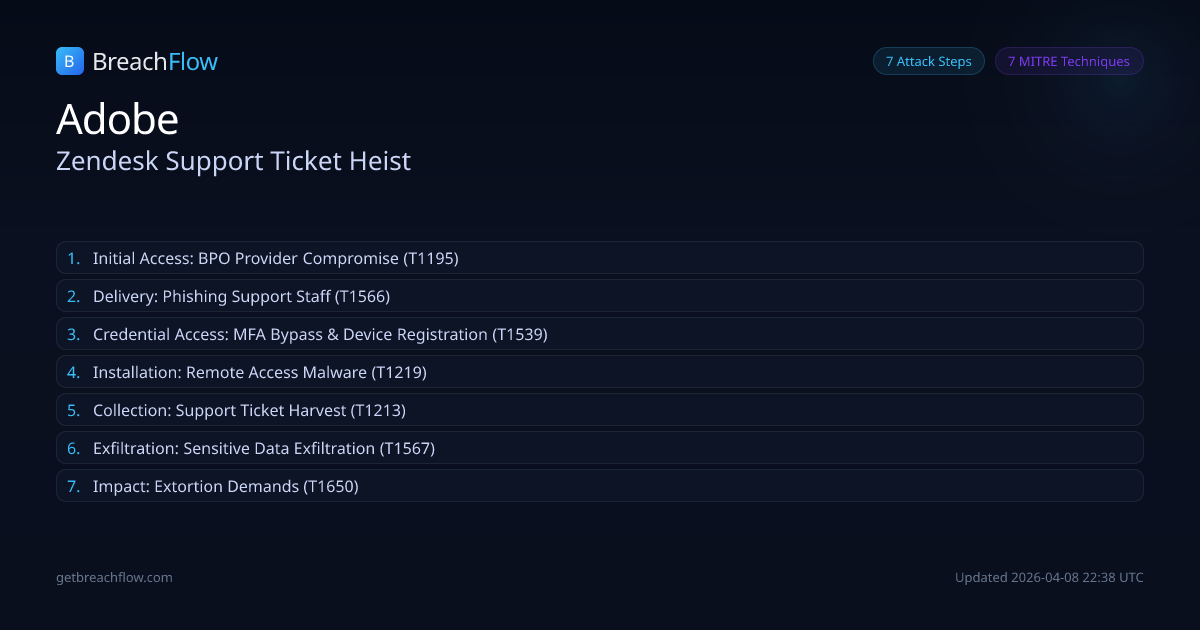Click the number 1 step marker
The height and width of the screenshot is (630, 1200).
73,258
